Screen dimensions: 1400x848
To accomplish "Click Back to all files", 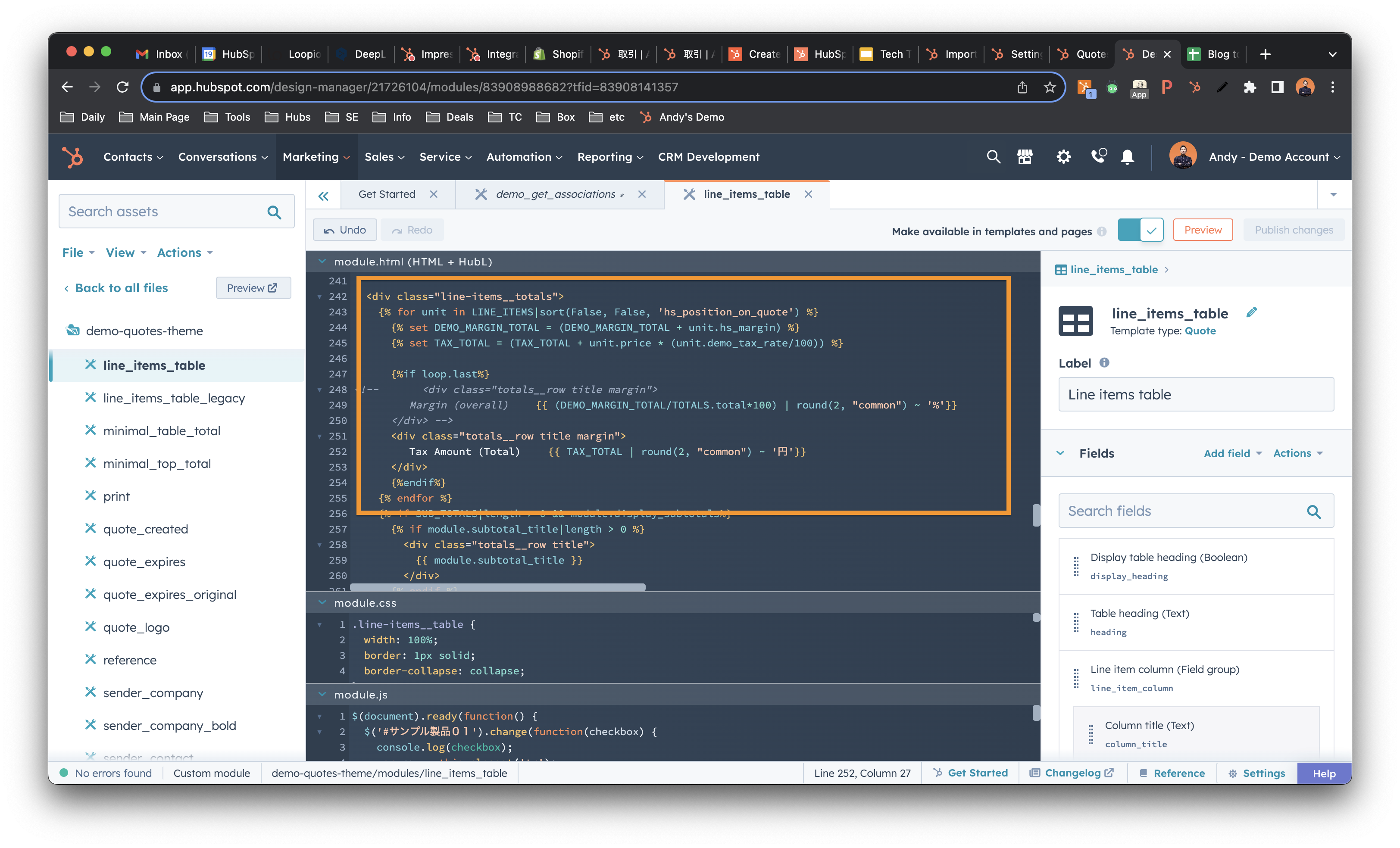I will click(121, 287).
